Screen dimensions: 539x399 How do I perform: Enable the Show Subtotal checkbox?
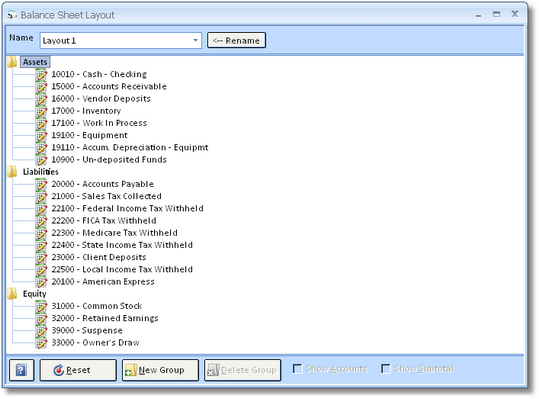pyautogui.click(x=386, y=369)
